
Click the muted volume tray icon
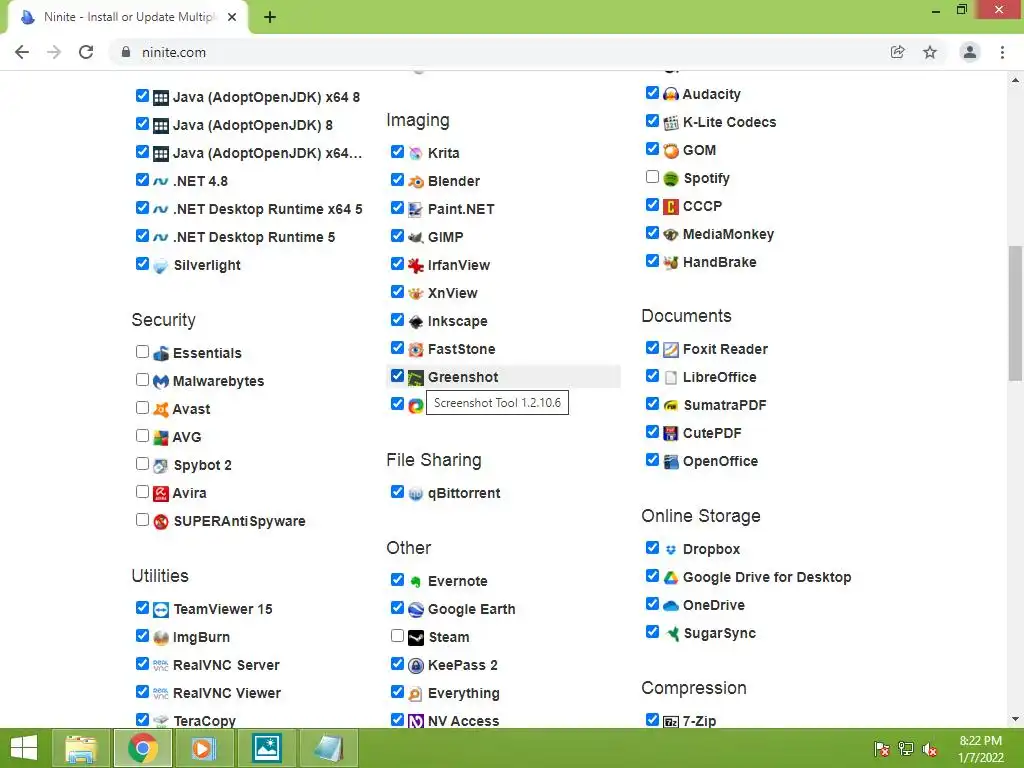930,749
